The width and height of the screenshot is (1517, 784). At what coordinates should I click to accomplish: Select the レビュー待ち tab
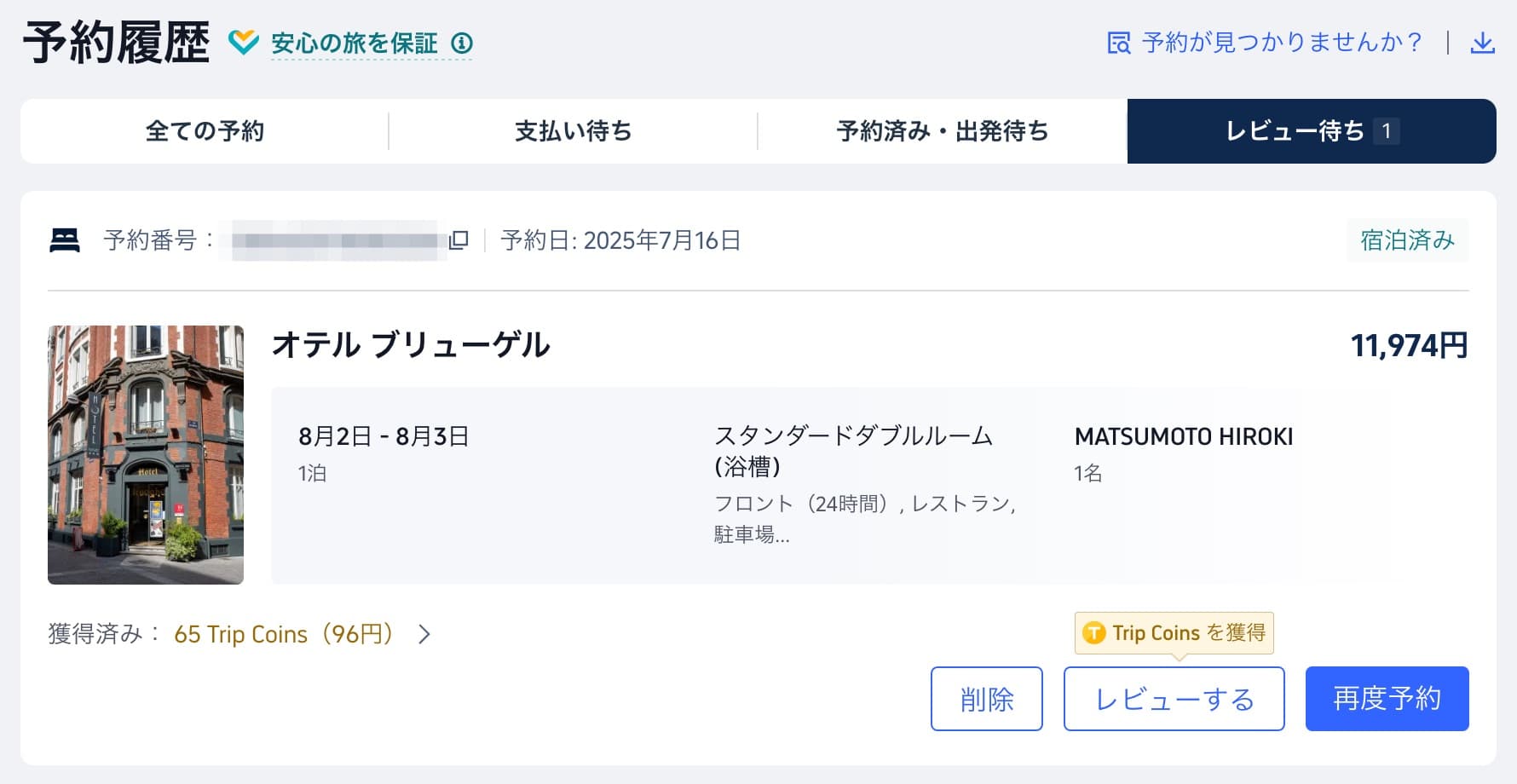[x=1311, y=131]
